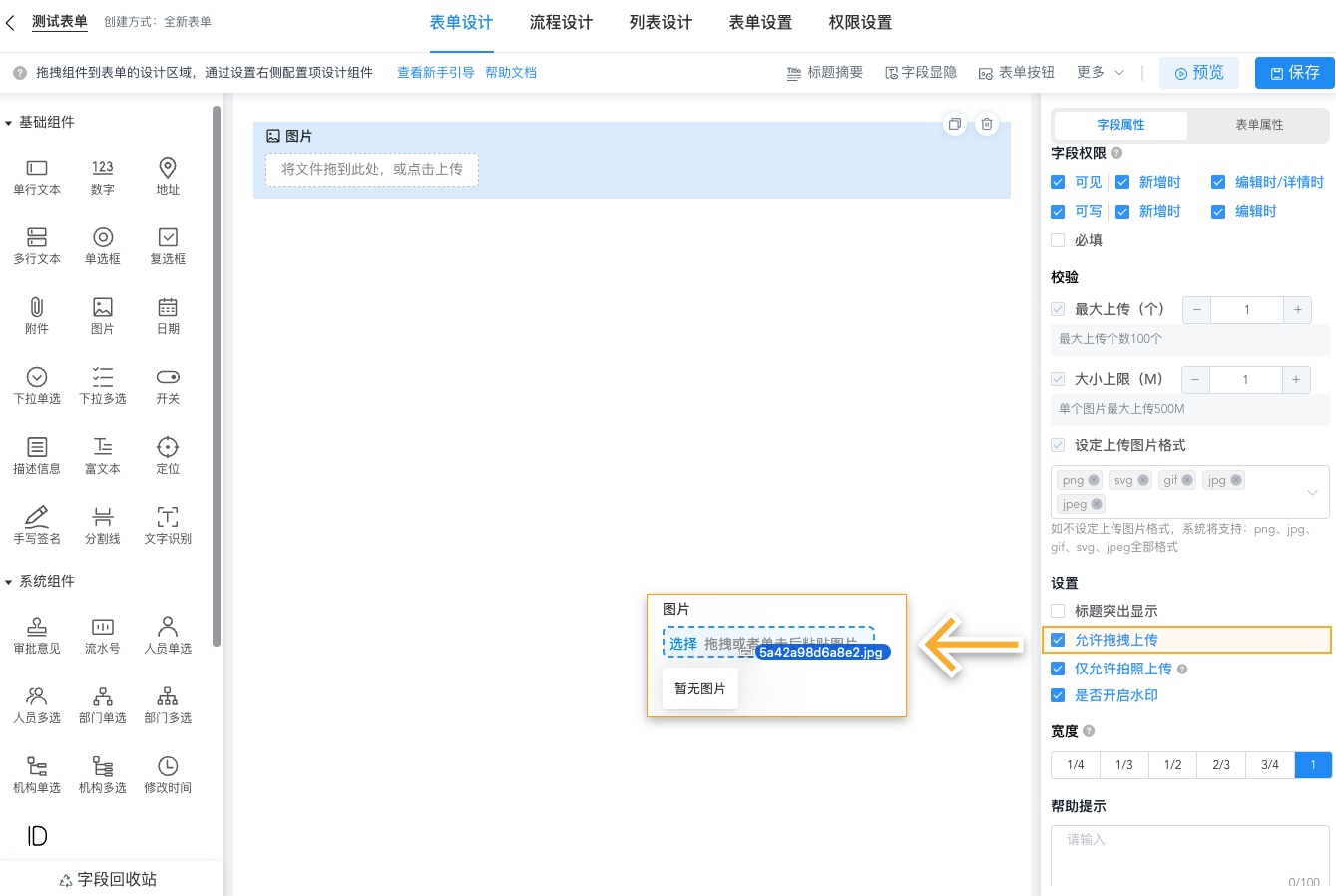Select the 审批意见 system component icon
1336x896 pixels.
point(37,629)
